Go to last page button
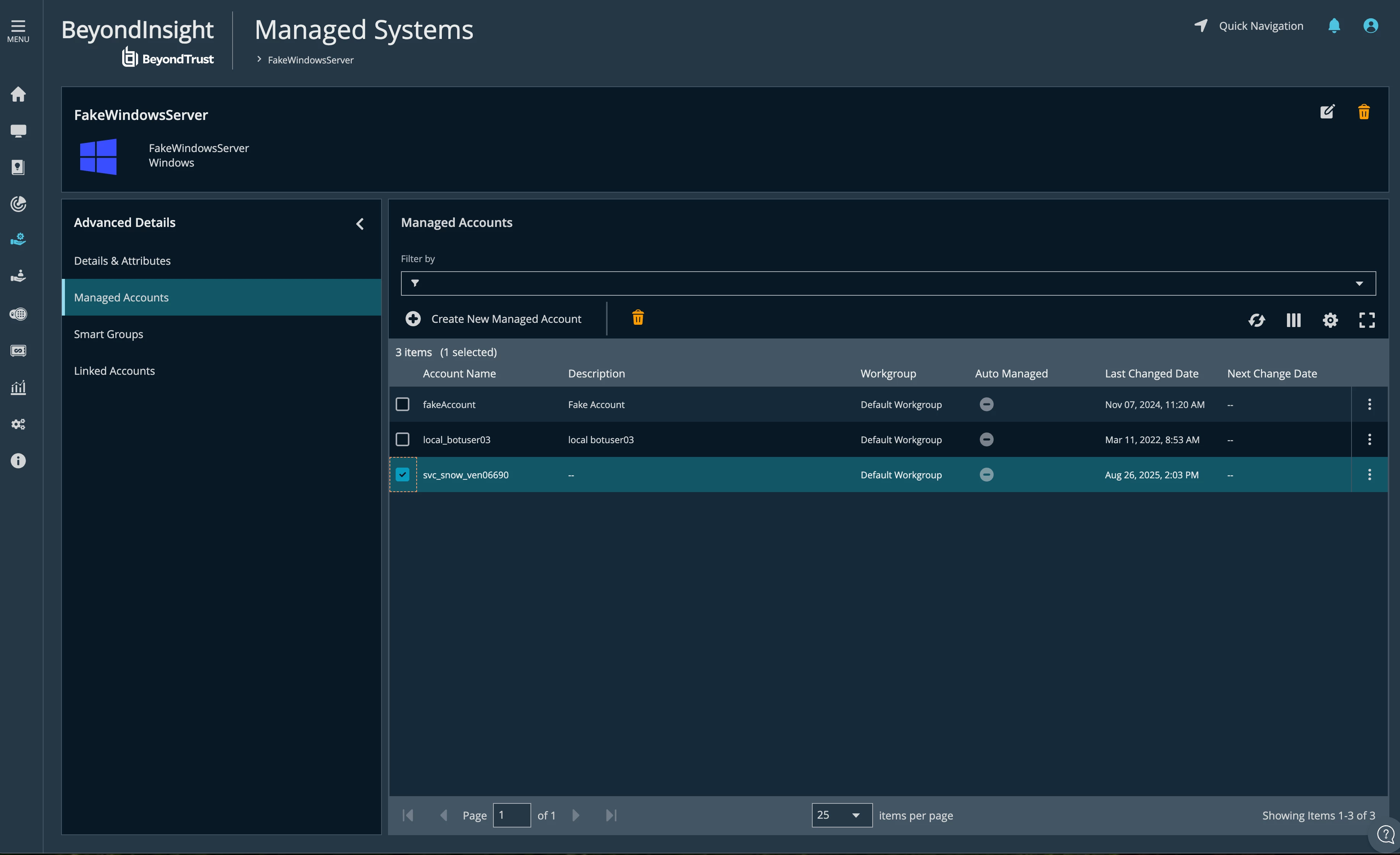The height and width of the screenshot is (855, 1400). coord(611,815)
